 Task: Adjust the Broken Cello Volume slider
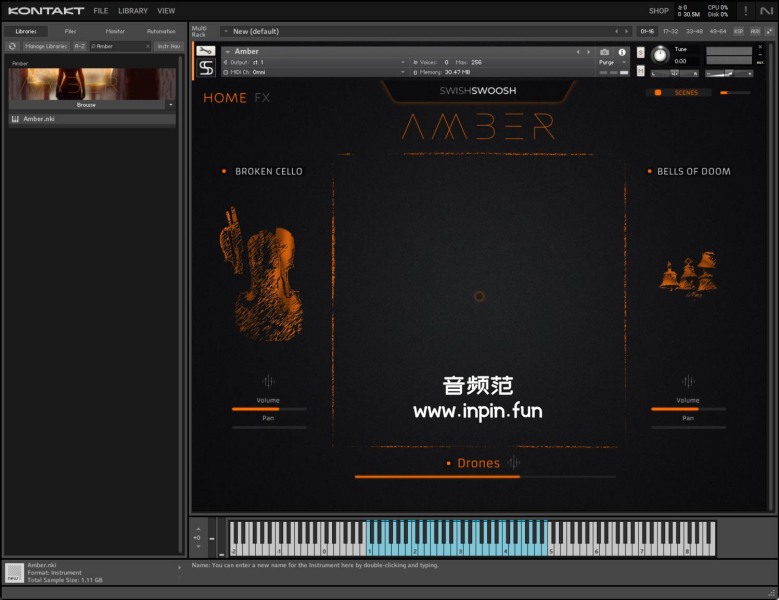pyautogui.click(x=269, y=409)
